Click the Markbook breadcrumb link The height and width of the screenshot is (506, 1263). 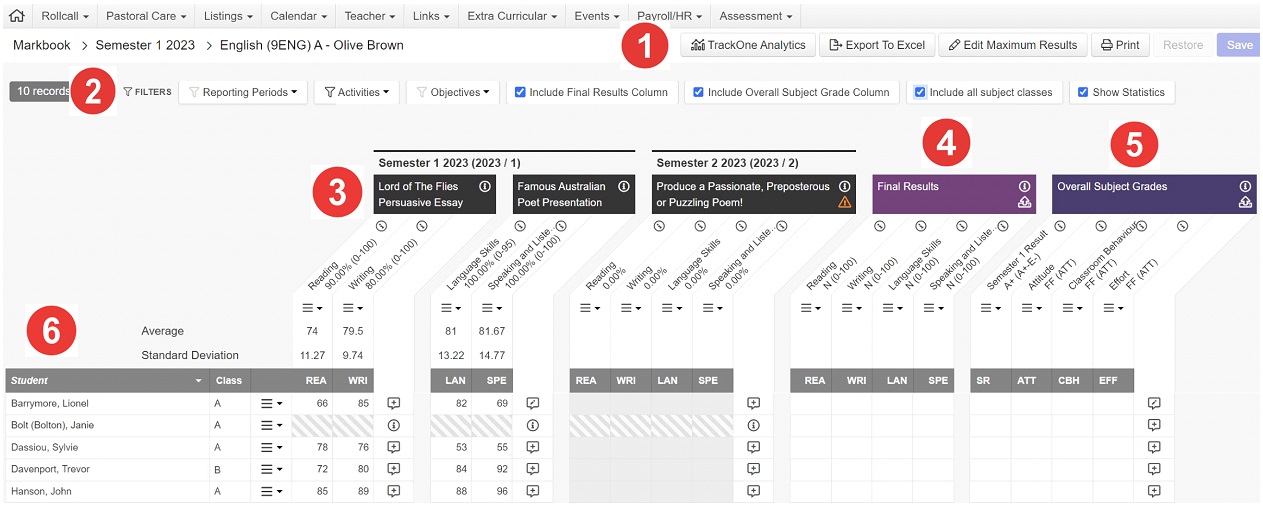coord(42,45)
